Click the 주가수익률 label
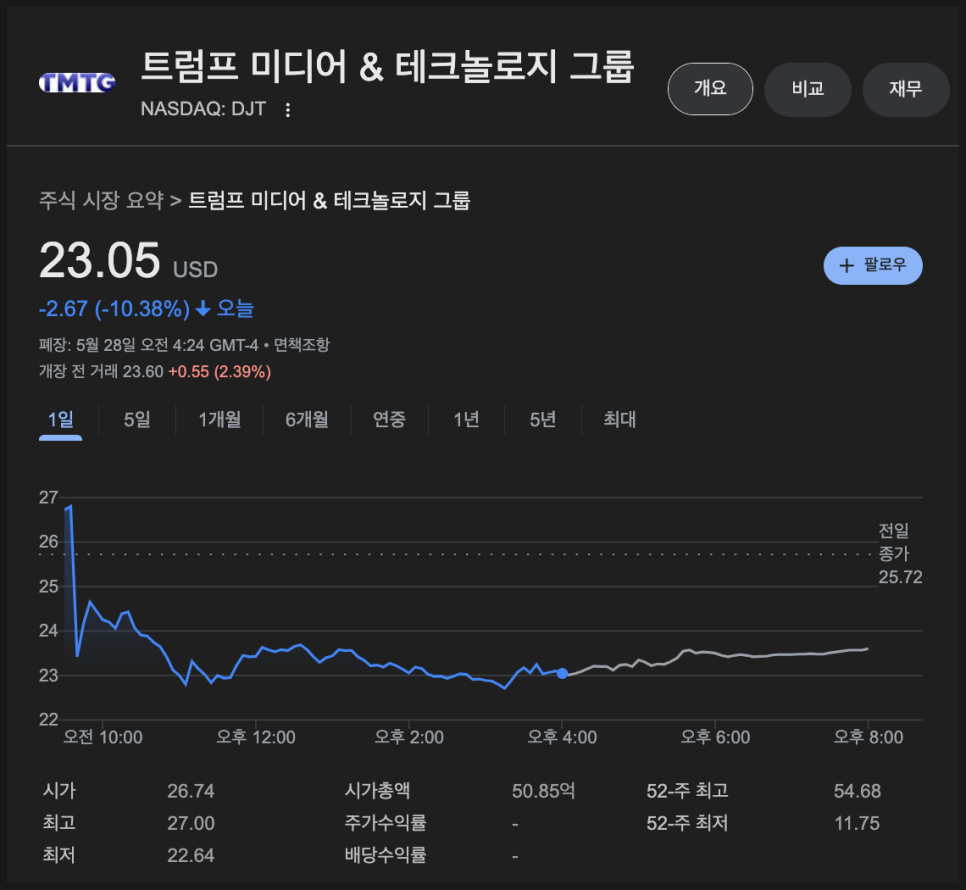Screen dimensions: 966x890 386,823
